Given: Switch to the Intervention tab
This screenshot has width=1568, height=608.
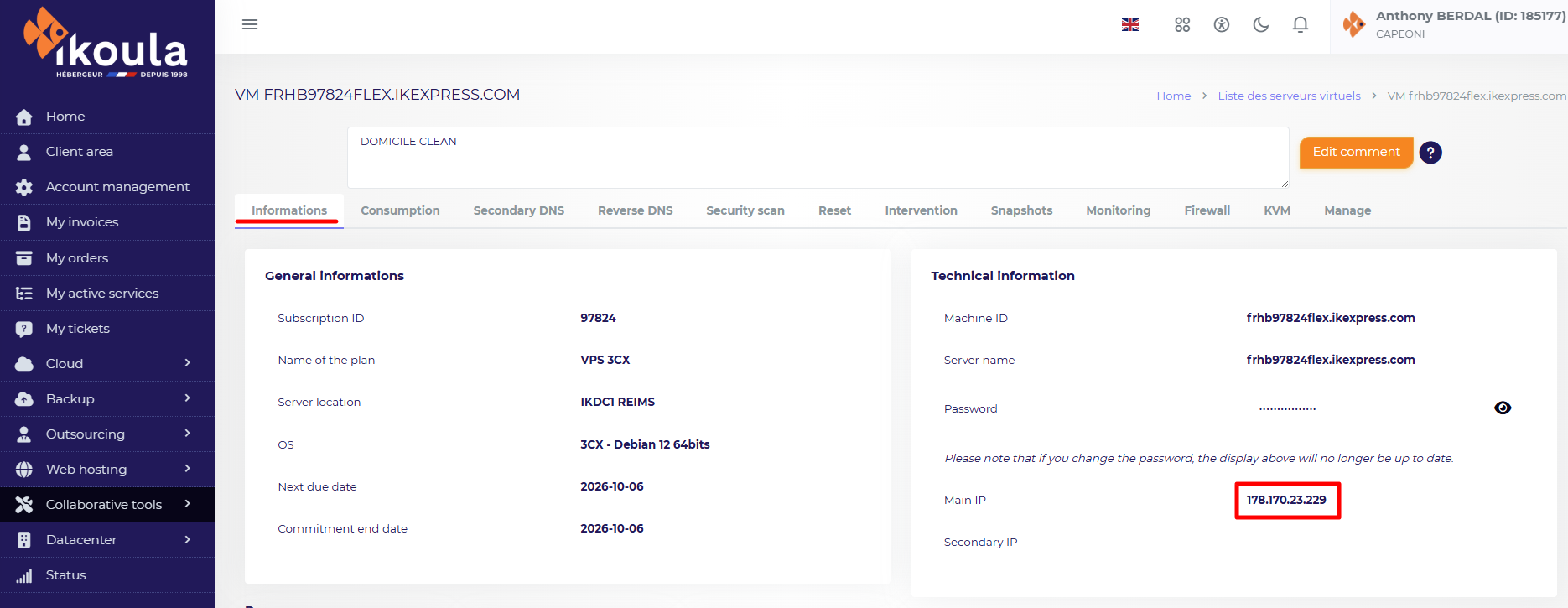Looking at the screenshot, I should [922, 210].
